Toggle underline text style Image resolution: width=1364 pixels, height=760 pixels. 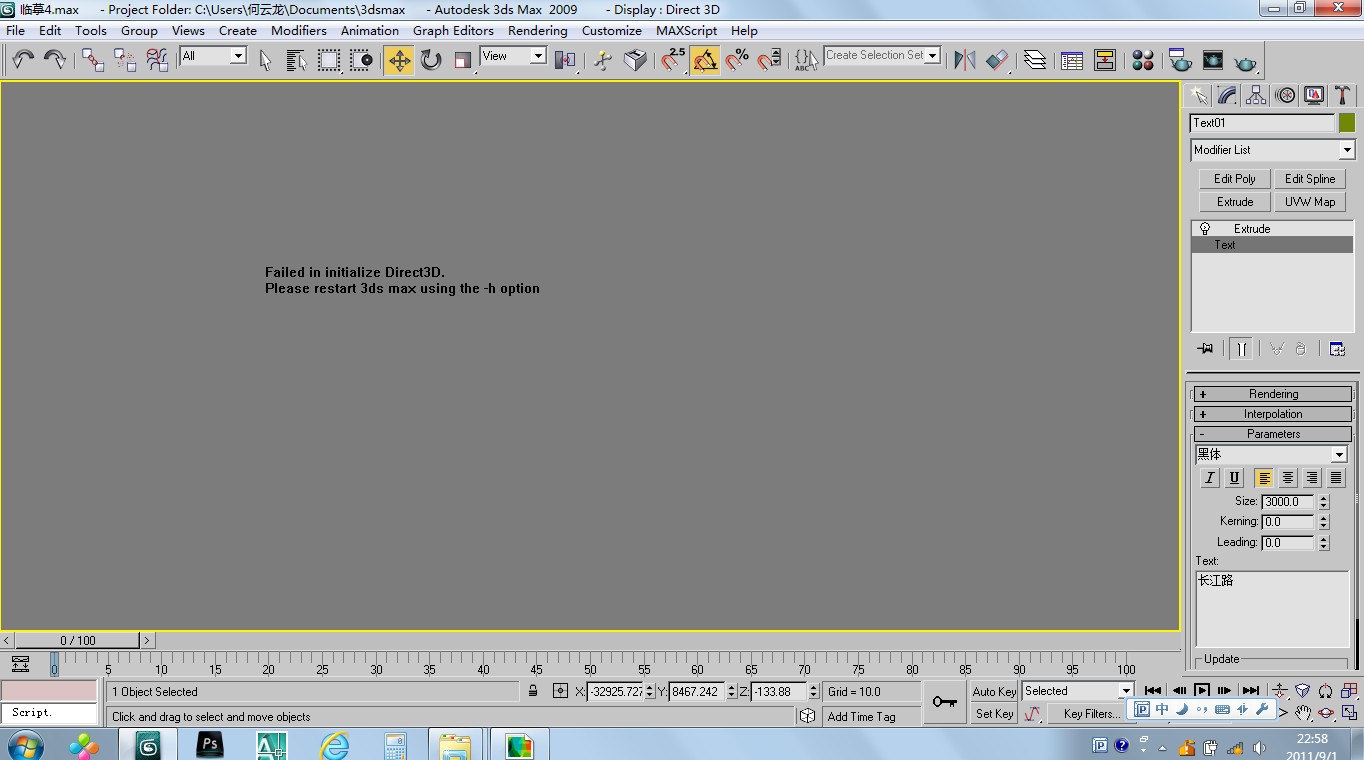point(1234,478)
